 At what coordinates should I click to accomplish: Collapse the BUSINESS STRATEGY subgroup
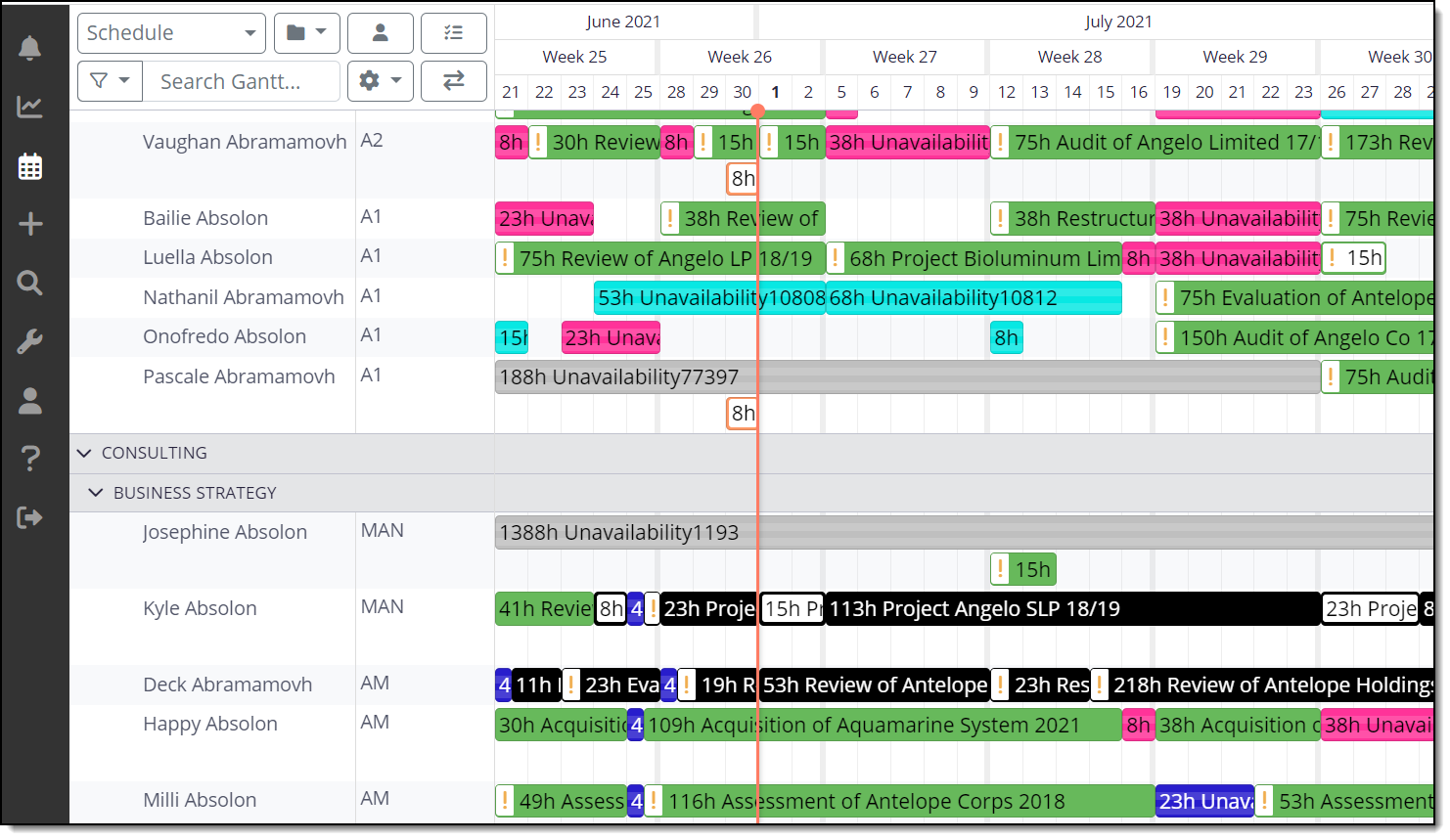pyautogui.click(x=95, y=492)
